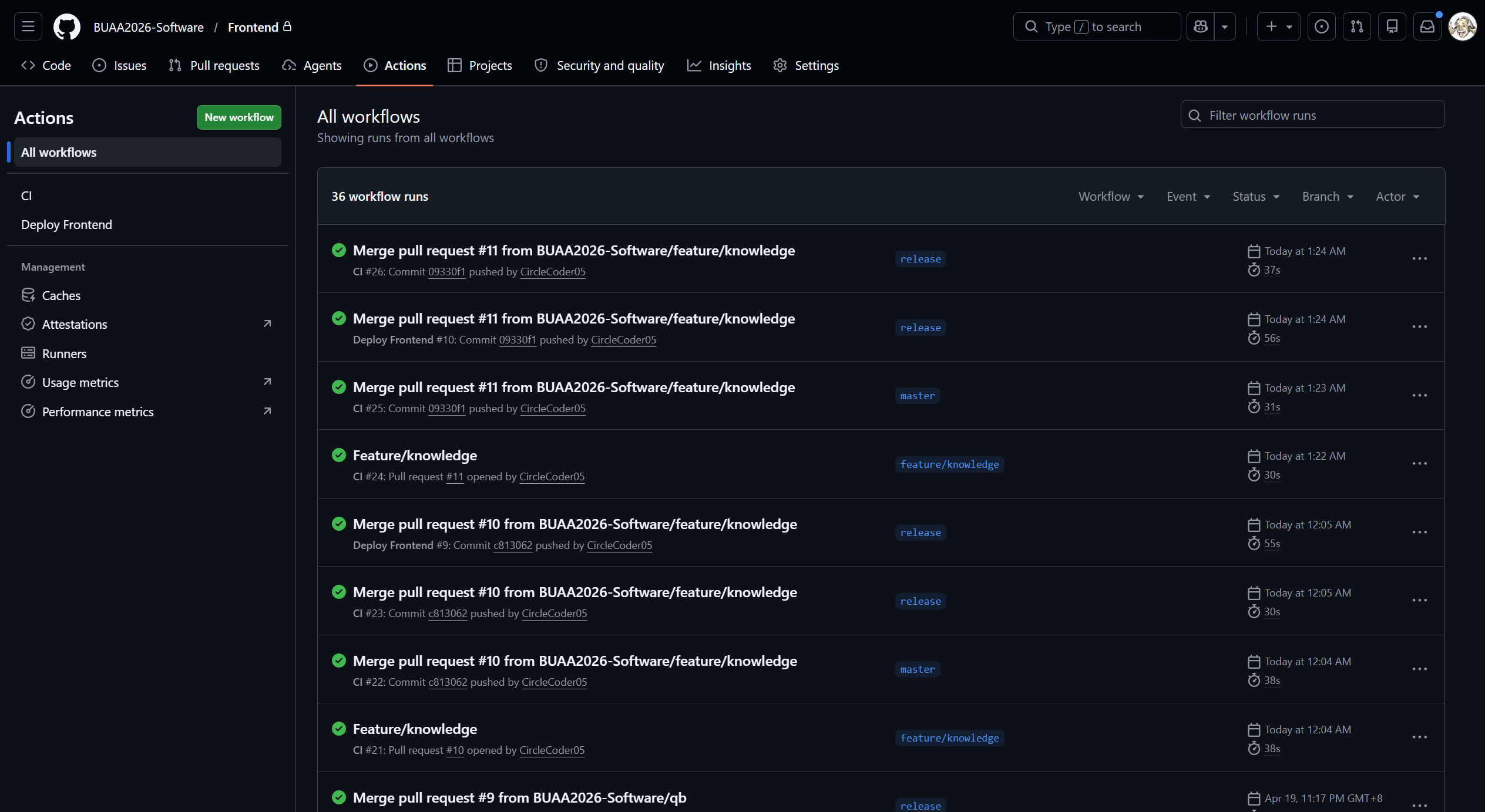Click the success status icon for CI #26

[x=339, y=250]
